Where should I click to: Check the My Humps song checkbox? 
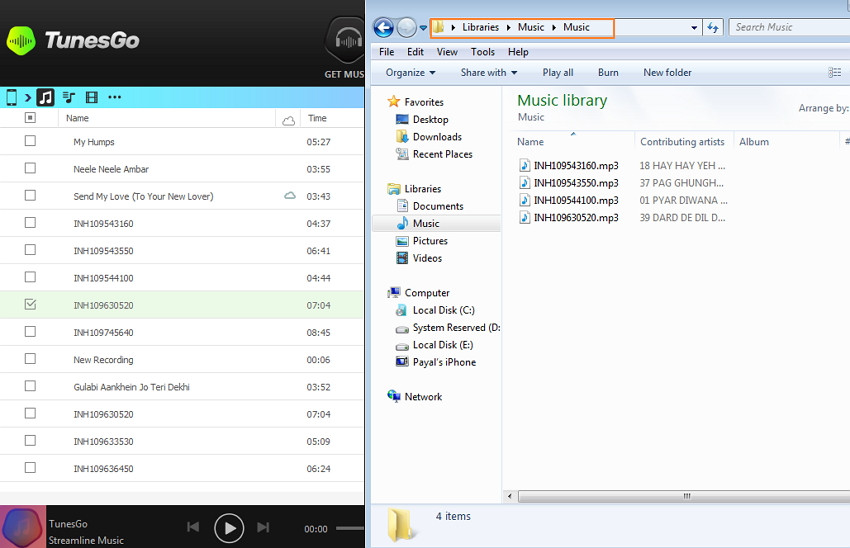tap(30, 141)
